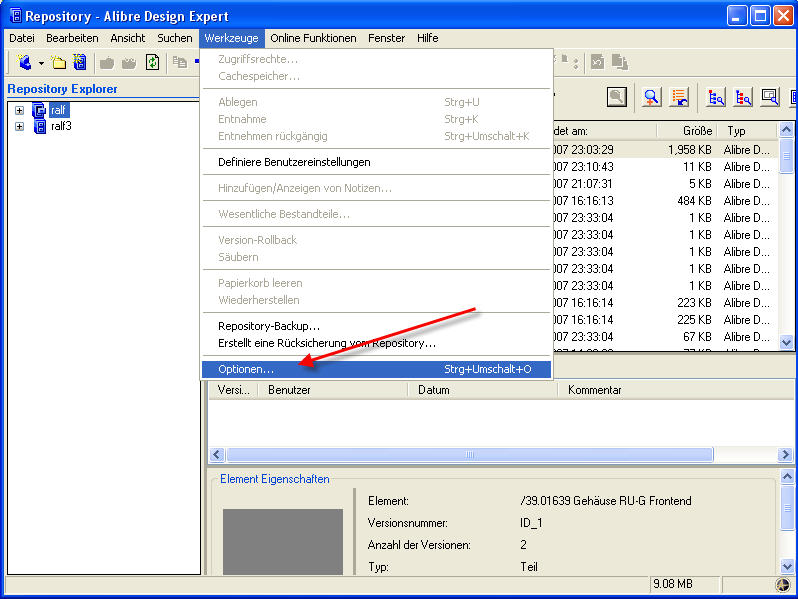The image size is (798, 599).
Task: Click the application icon in title bar
Action: click(16, 16)
